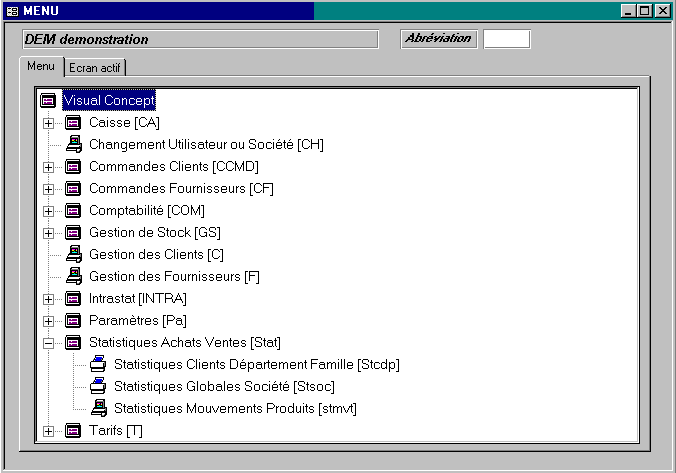Select Tarifs [T] label
The height and width of the screenshot is (473, 676).
tap(116, 431)
